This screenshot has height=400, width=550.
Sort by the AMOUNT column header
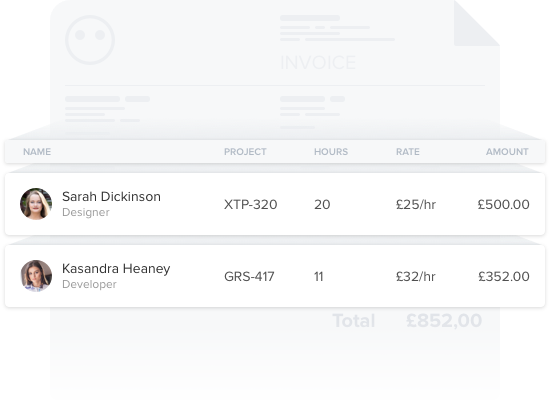tap(507, 152)
